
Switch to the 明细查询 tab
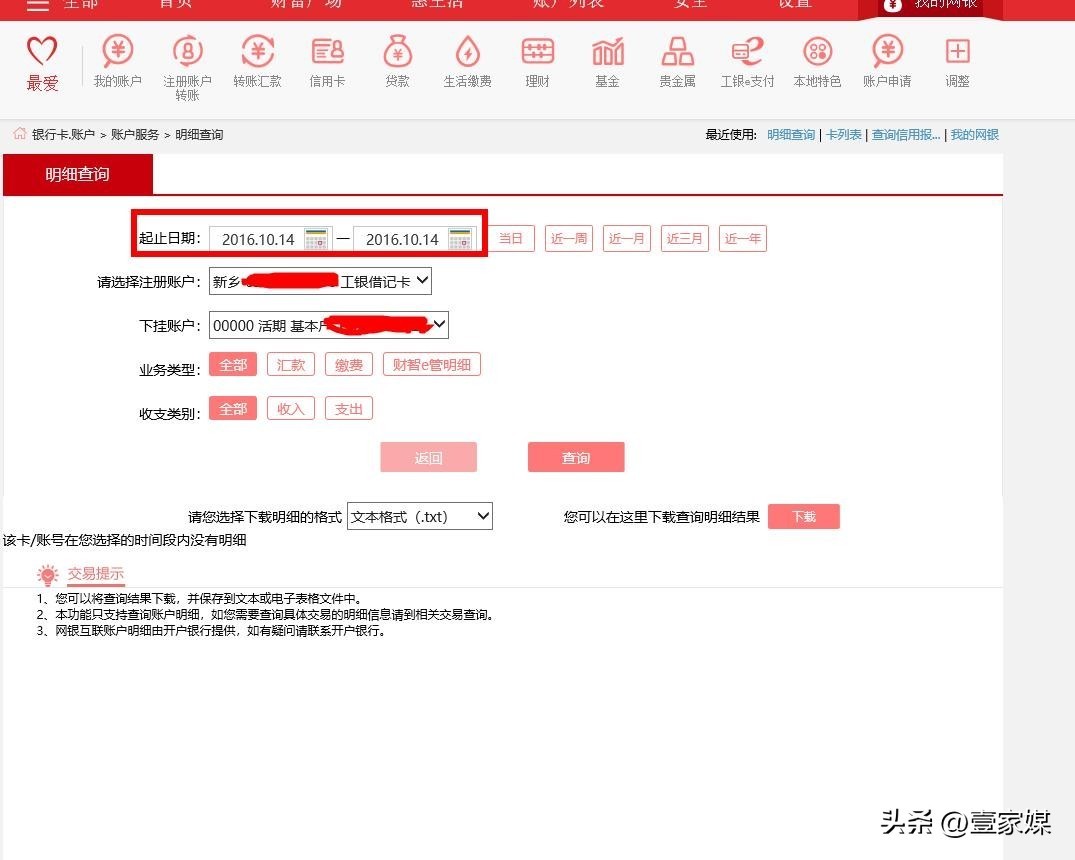pos(78,175)
